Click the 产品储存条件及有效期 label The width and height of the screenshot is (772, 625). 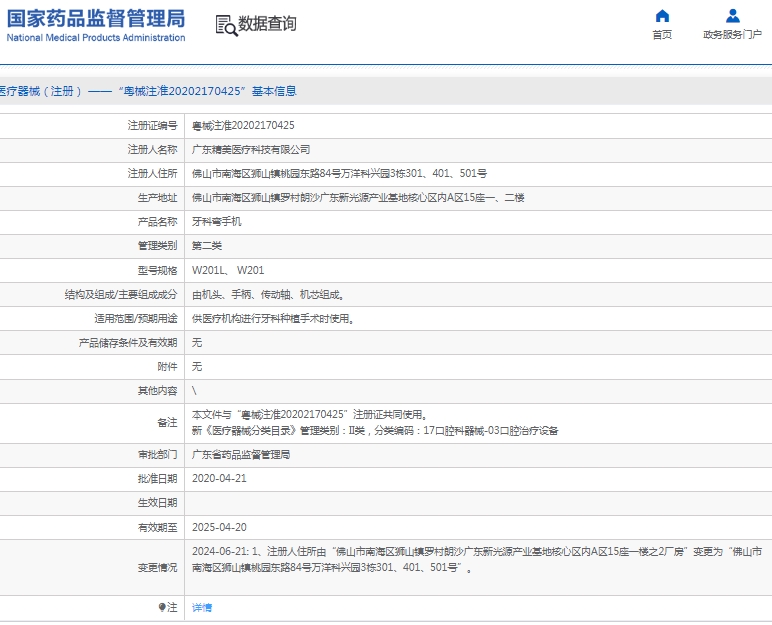tap(128, 343)
